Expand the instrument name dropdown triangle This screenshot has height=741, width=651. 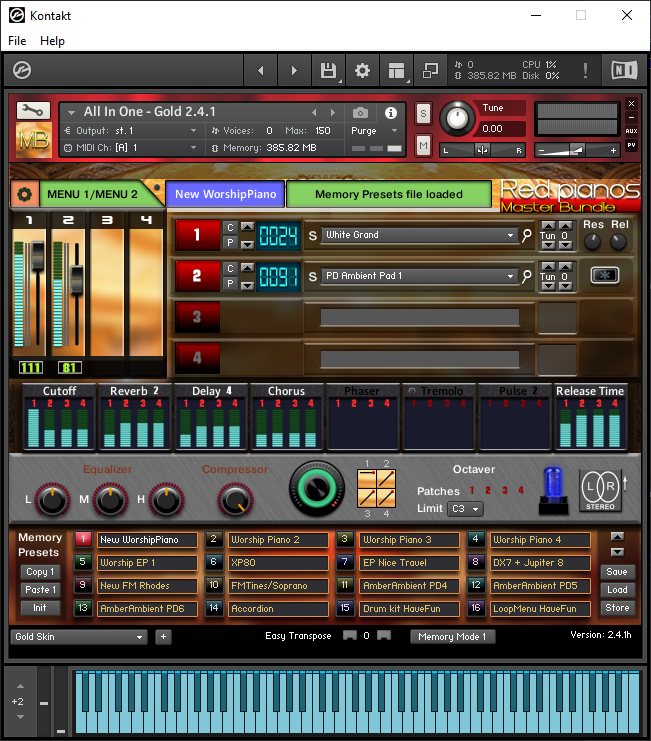tap(71, 112)
